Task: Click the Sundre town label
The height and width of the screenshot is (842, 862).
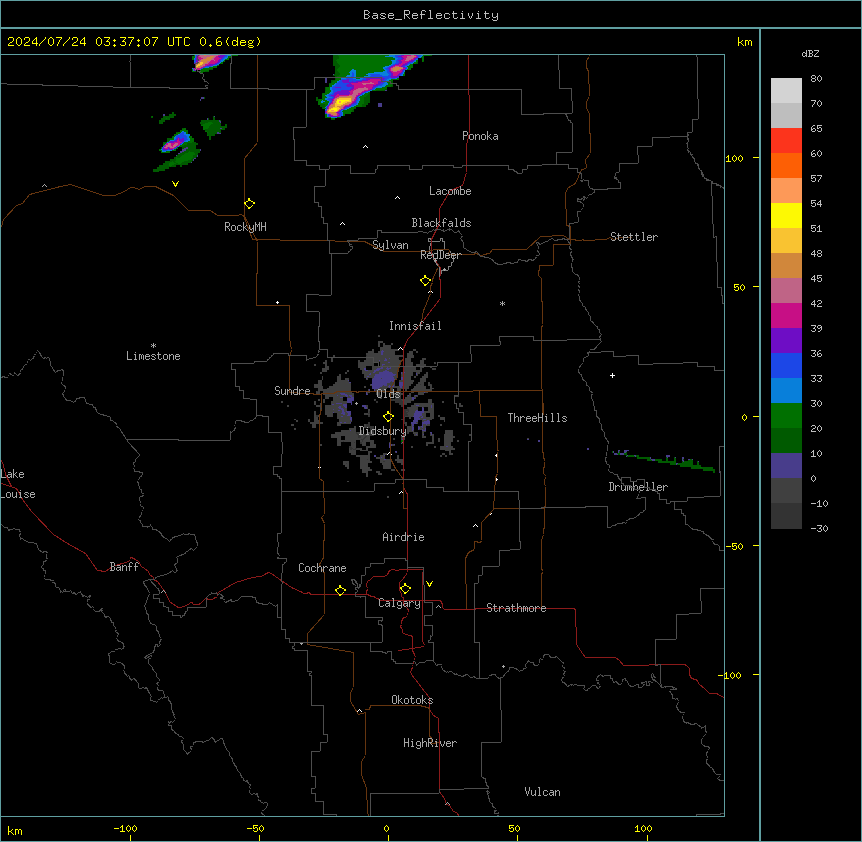Action: click(292, 391)
